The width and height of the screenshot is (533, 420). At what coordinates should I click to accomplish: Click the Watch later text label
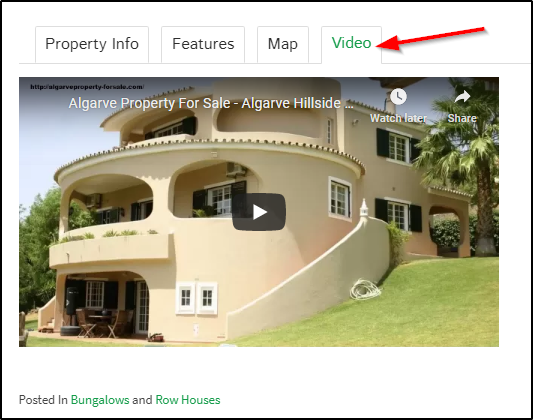pyautogui.click(x=398, y=118)
